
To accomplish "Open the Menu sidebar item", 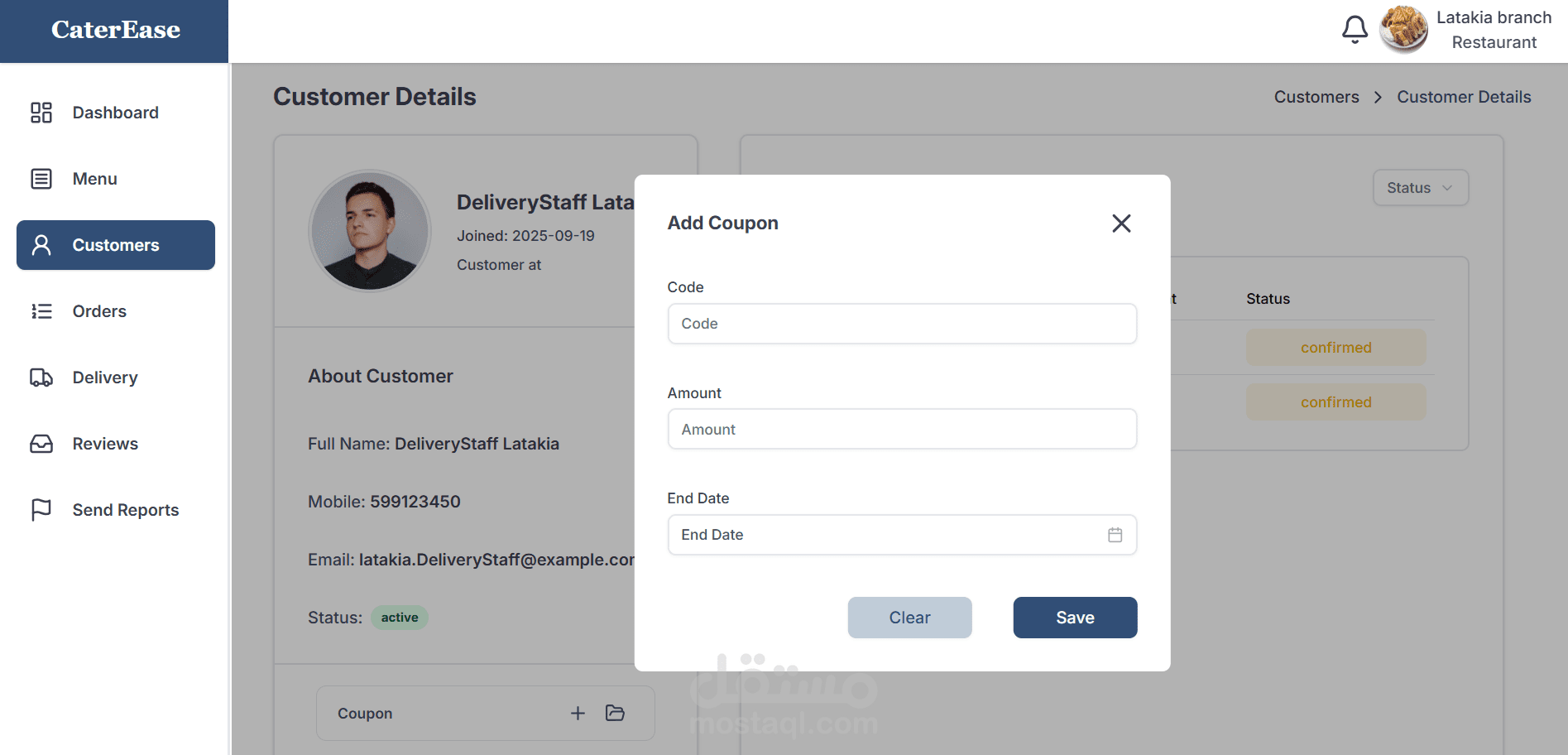I will coord(94,179).
